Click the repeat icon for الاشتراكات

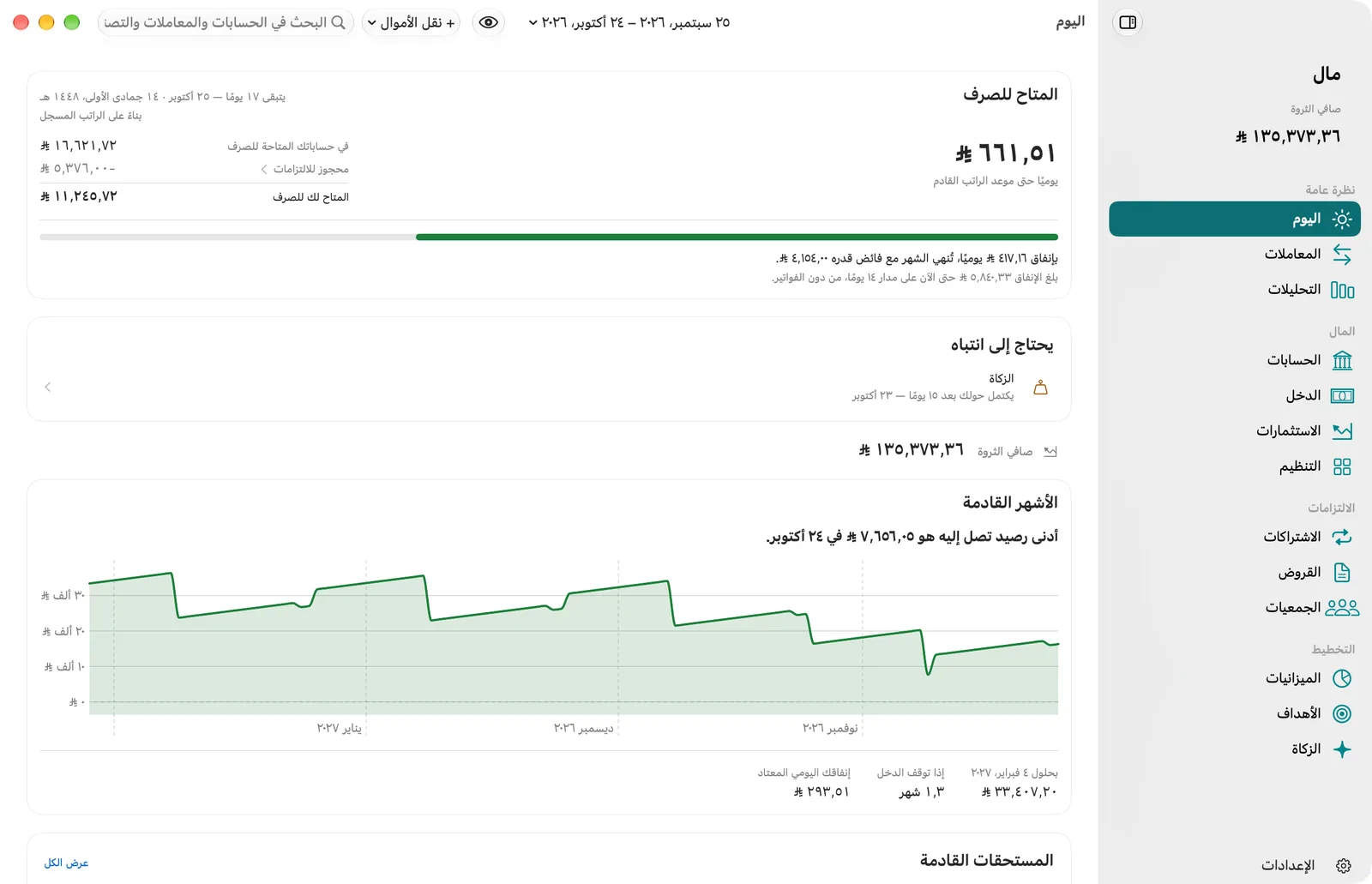(x=1342, y=537)
